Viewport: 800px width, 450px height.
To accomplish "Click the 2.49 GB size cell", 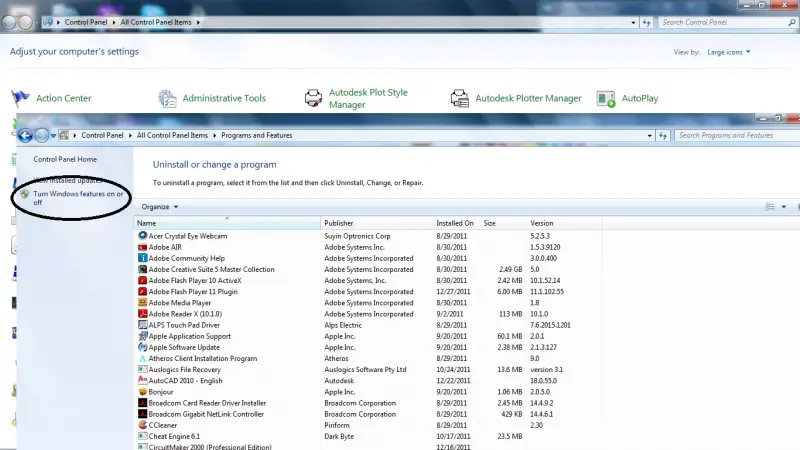I will (x=511, y=269).
